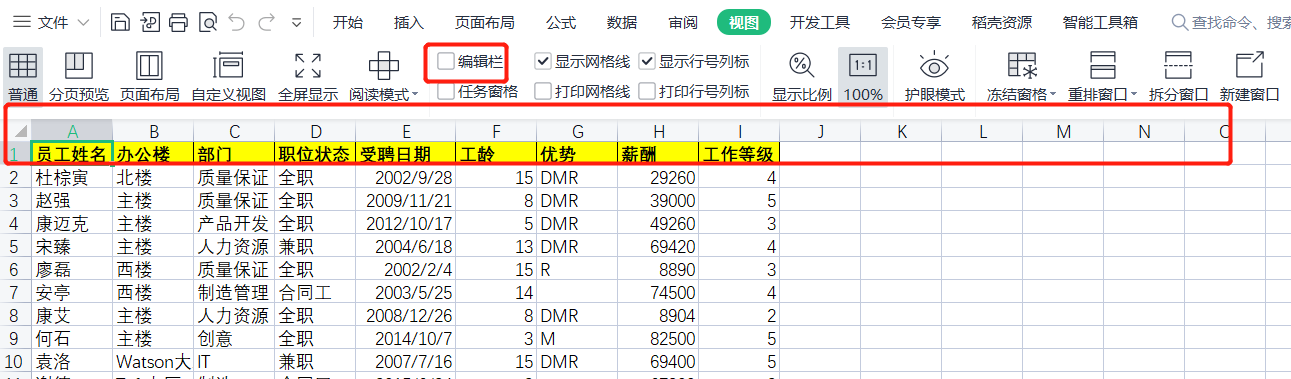Screen dimensions: 1291x379
Task: Open the quick access toolbar customize dropdown
Action: [x=296, y=22]
